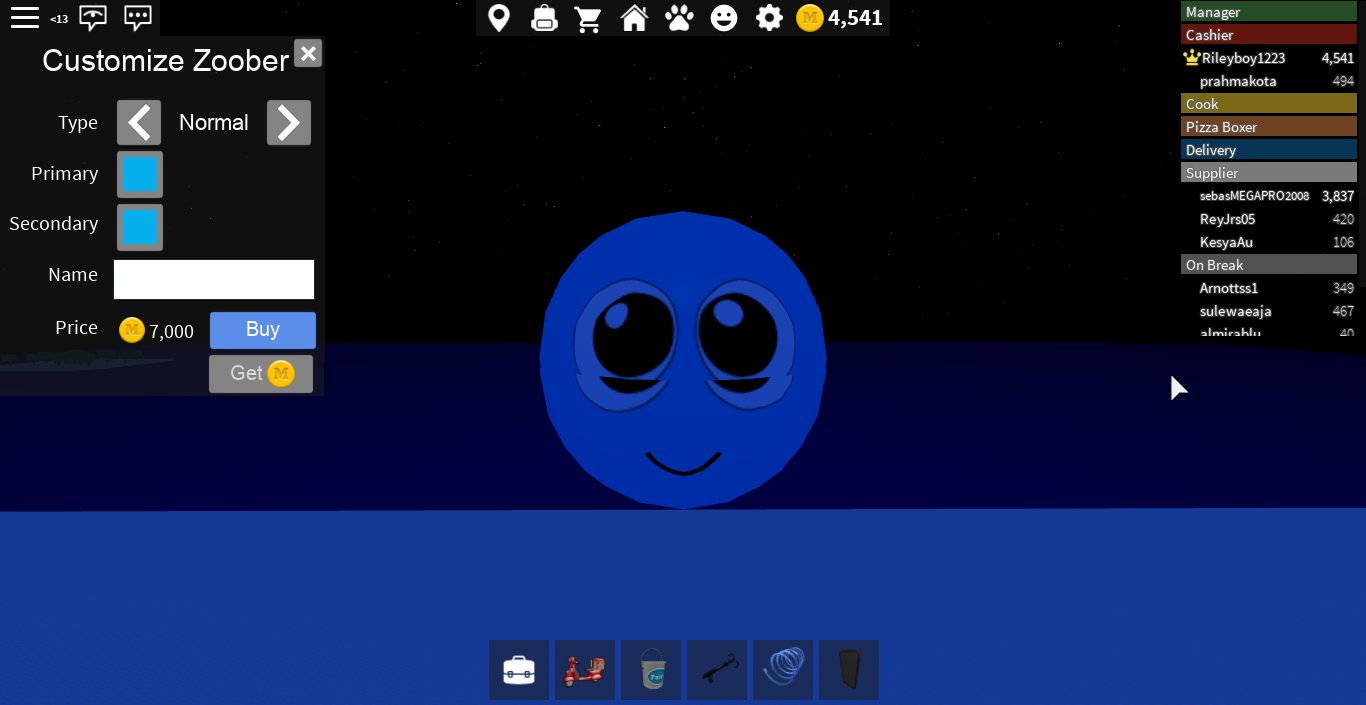Open the backpack icon in top bar

(543, 18)
